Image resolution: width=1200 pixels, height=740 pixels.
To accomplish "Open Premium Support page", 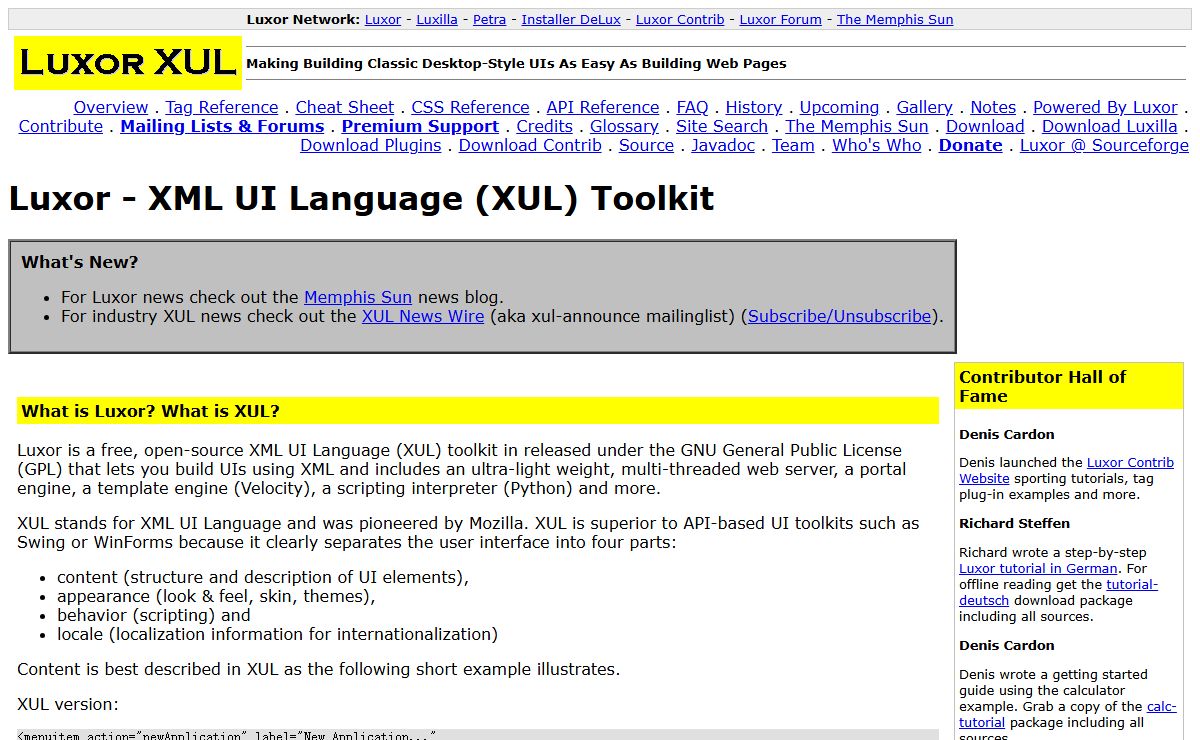I will [420, 126].
